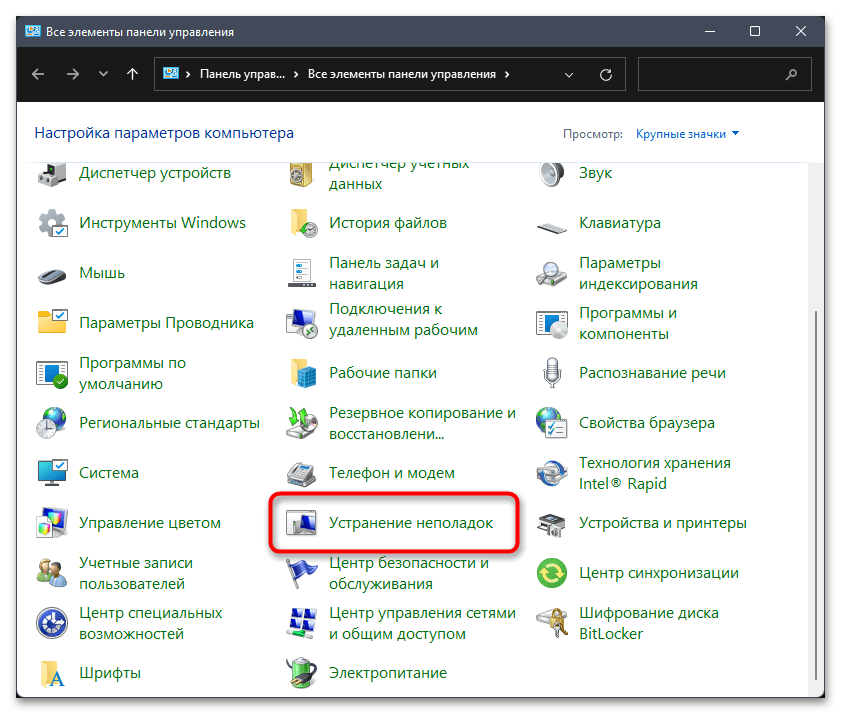Click the Электропитание battery icon

(x=302, y=672)
